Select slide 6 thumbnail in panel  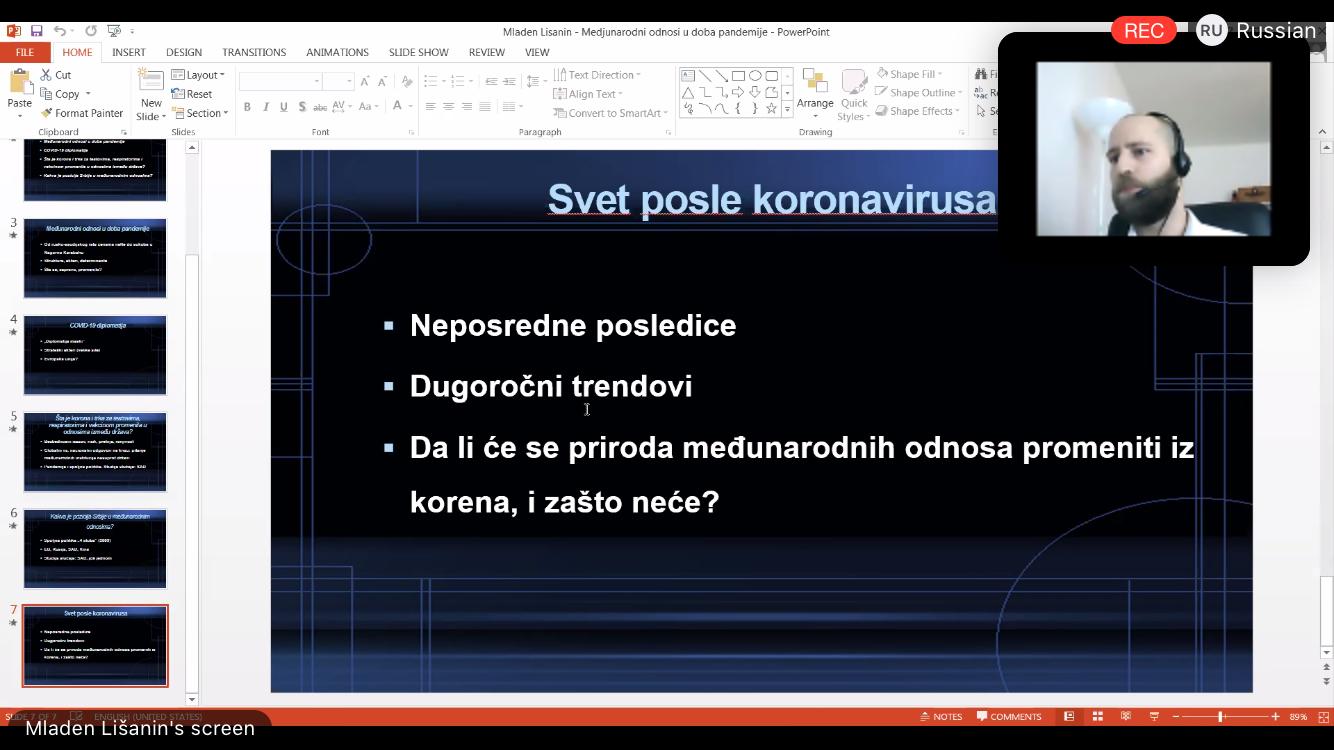tap(95, 549)
